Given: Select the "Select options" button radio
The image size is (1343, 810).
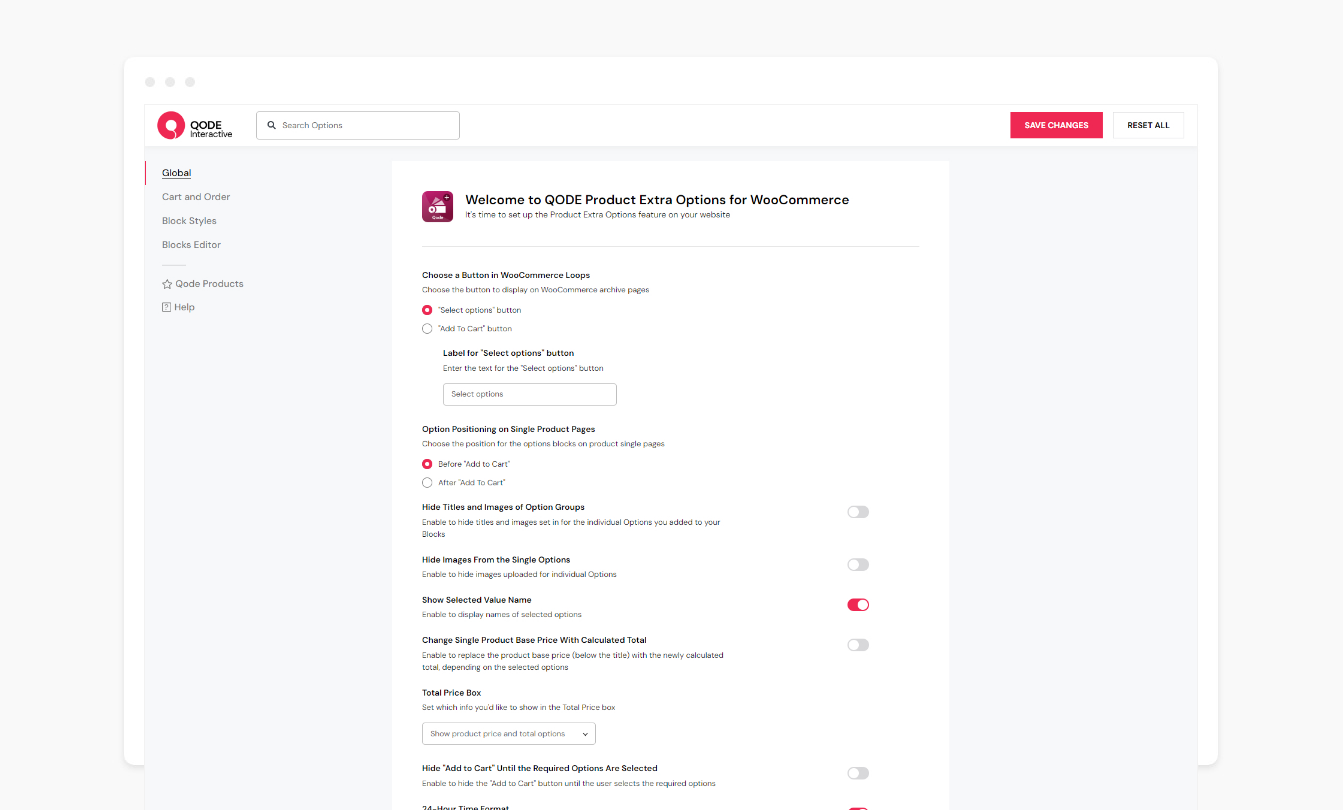Looking at the screenshot, I should pos(427,310).
